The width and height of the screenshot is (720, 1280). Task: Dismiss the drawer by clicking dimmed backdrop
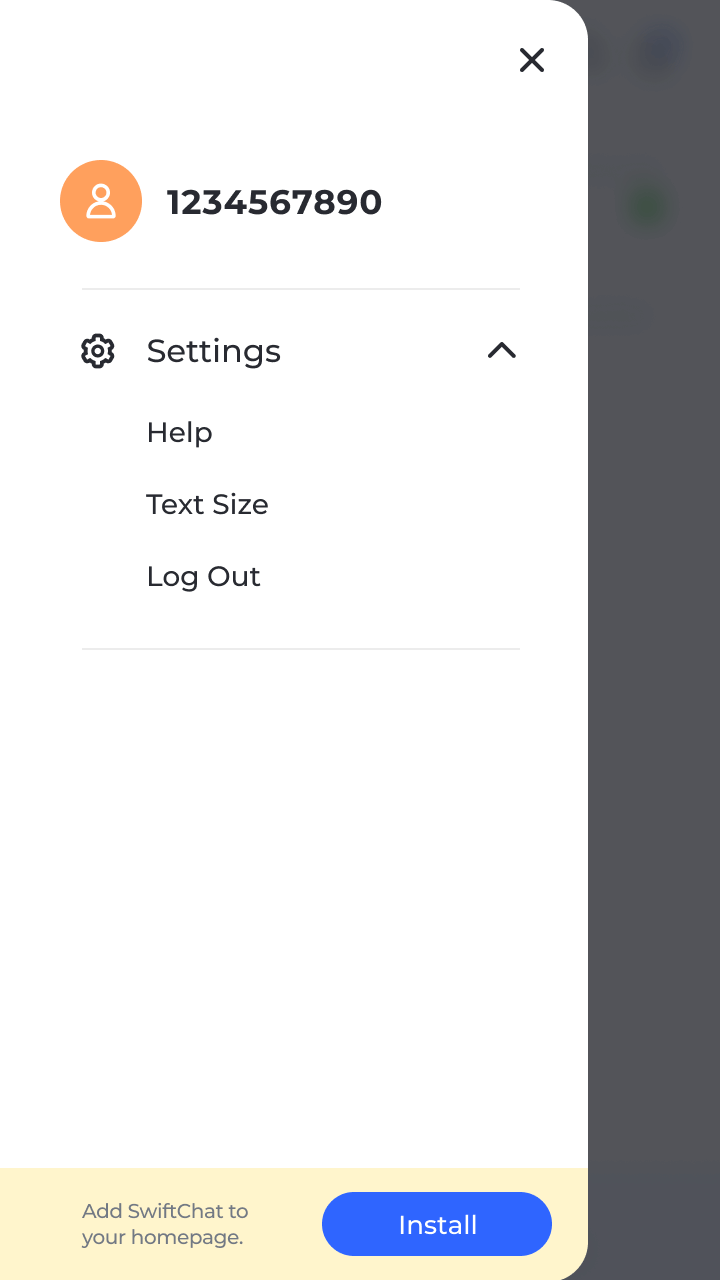tap(654, 700)
